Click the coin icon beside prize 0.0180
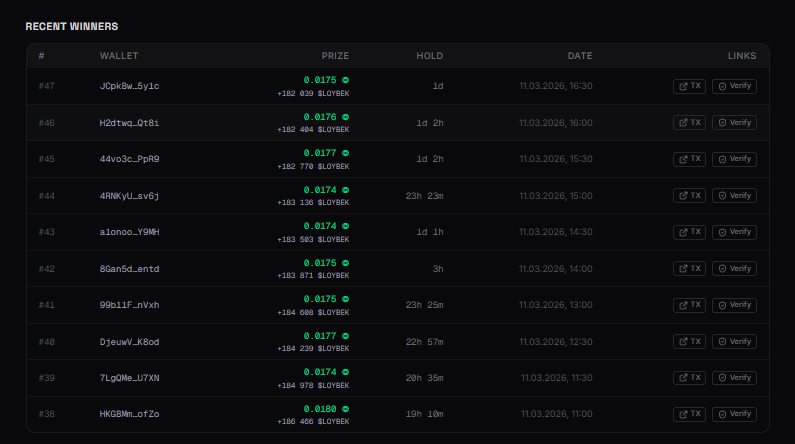795x444 pixels. 345,409
